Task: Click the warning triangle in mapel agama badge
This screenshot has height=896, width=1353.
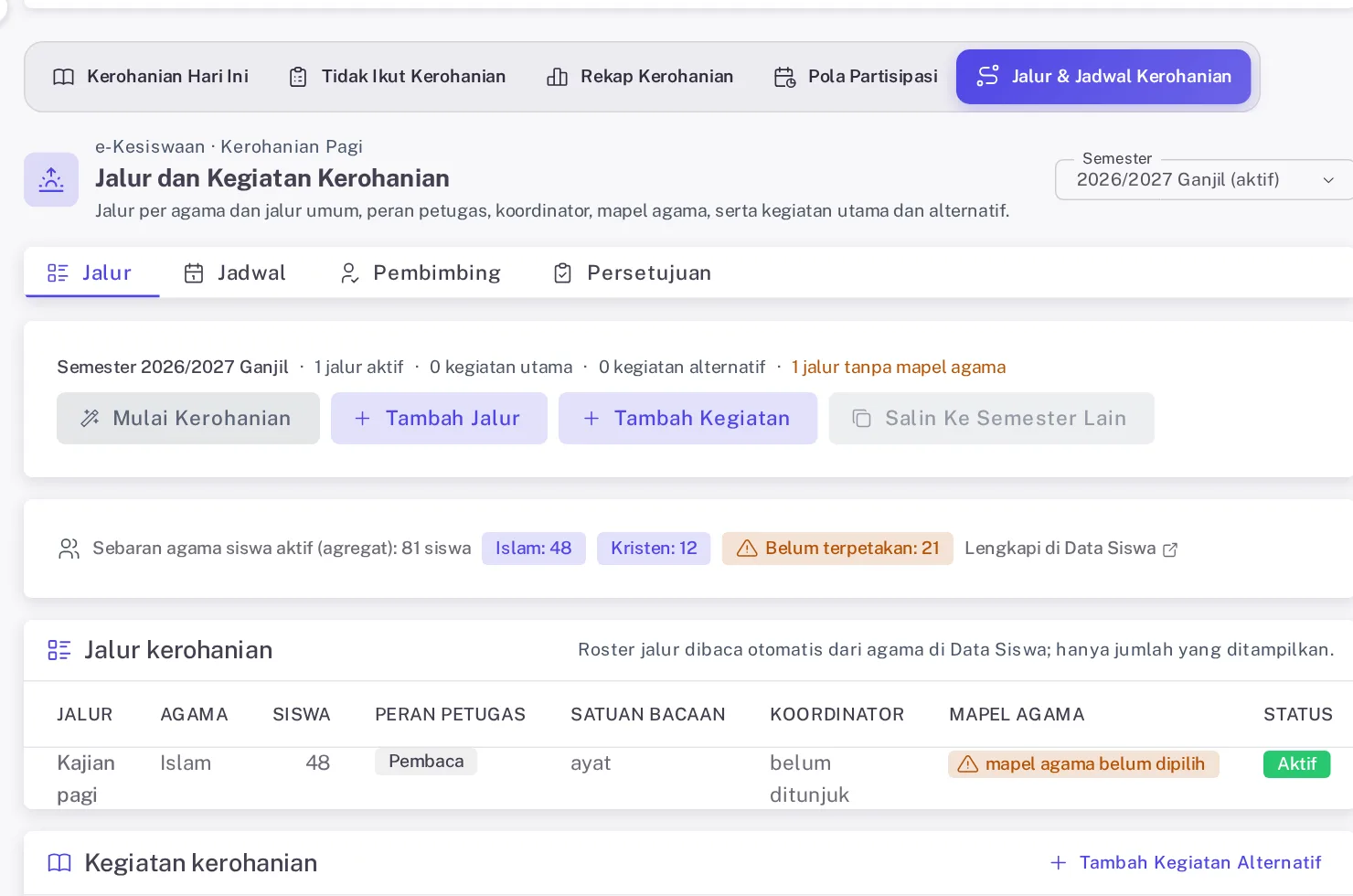Action: (x=968, y=764)
